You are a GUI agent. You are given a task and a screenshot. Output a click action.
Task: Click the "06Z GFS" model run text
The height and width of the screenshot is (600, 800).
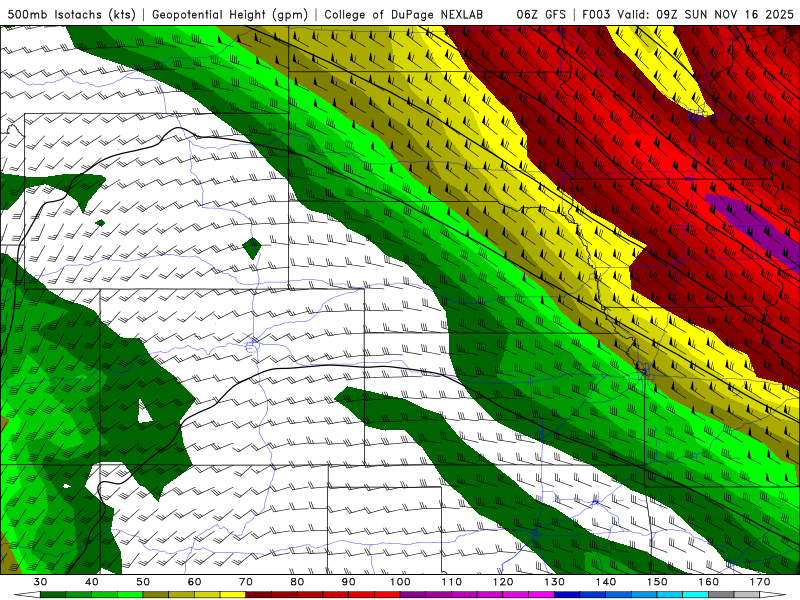click(541, 15)
